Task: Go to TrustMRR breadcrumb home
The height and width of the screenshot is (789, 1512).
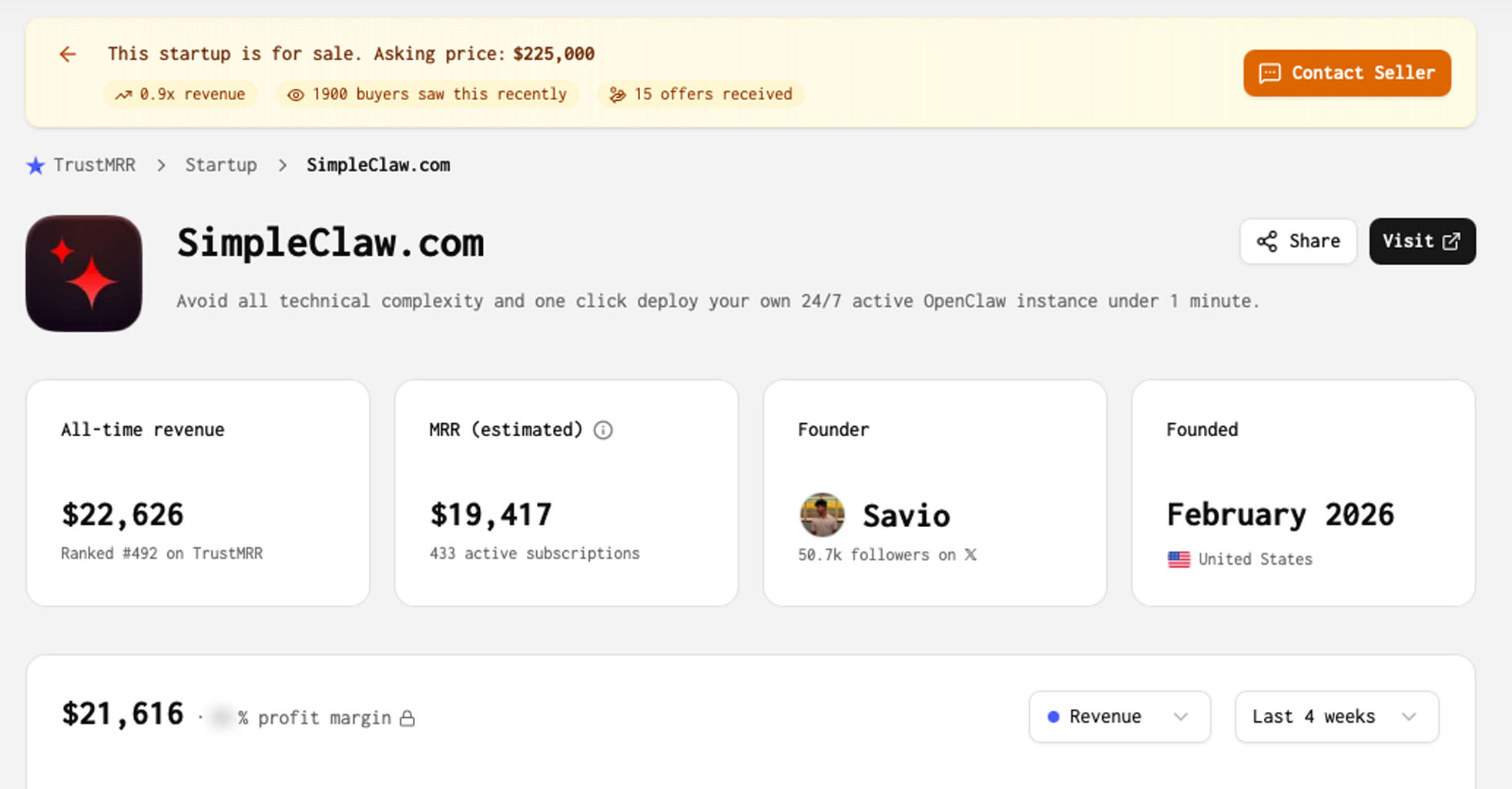Action: tap(94, 166)
